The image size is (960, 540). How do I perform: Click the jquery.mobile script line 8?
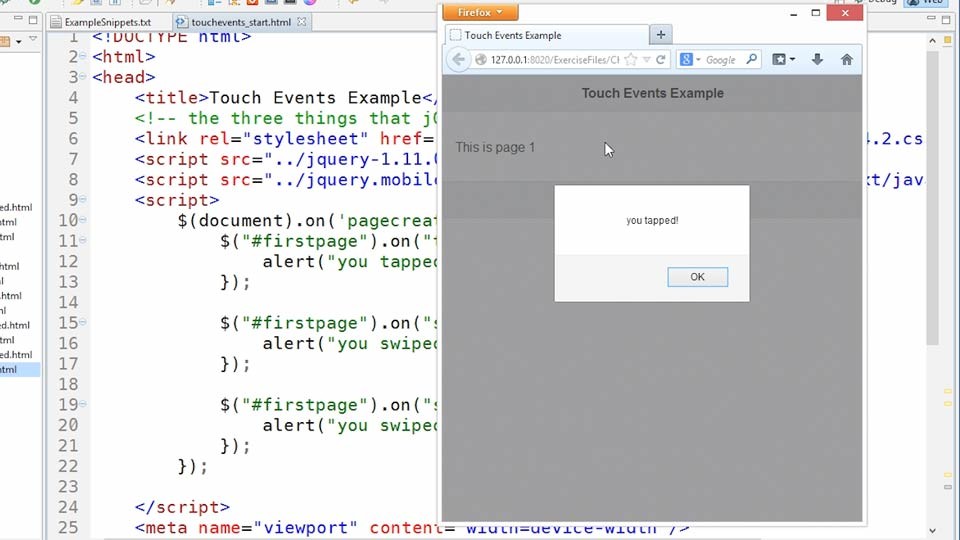287,179
